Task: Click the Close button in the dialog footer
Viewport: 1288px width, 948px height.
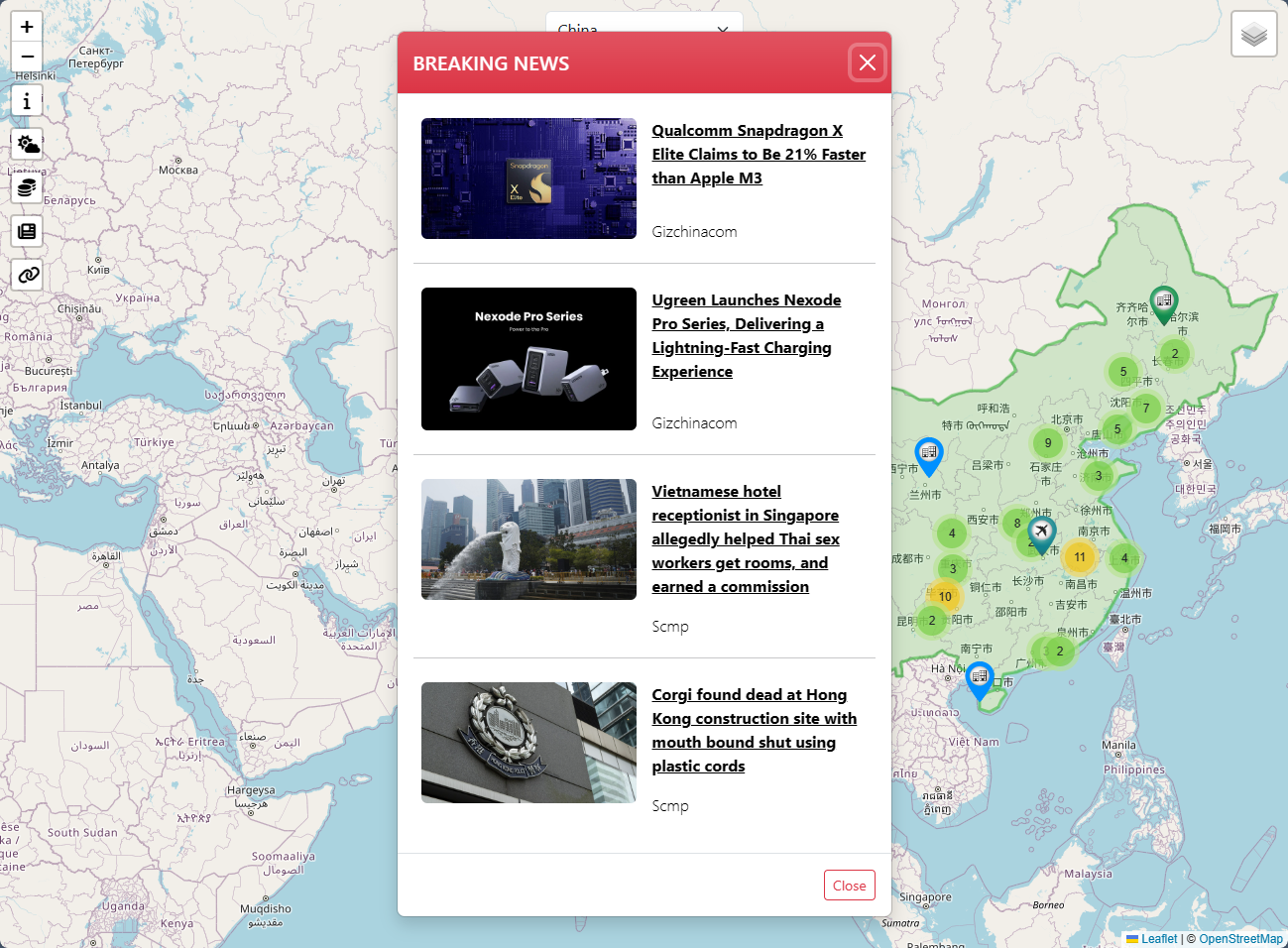Action: coord(850,886)
